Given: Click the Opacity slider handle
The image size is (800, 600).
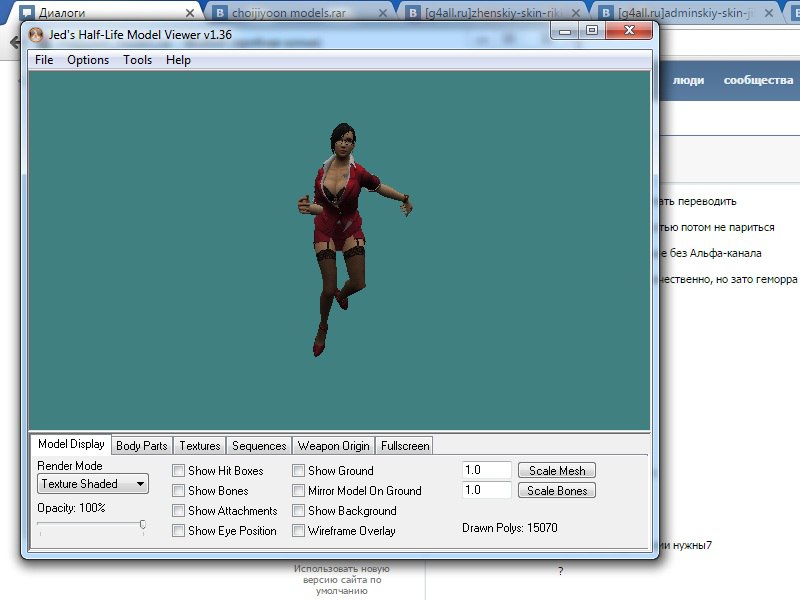Looking at the screenshot, I should pos(143,524).
